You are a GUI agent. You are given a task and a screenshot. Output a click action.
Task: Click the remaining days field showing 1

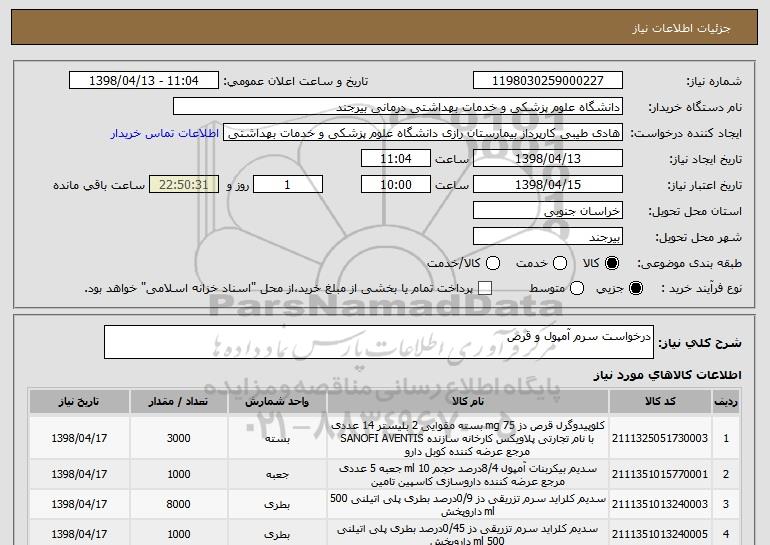point(288,185)
